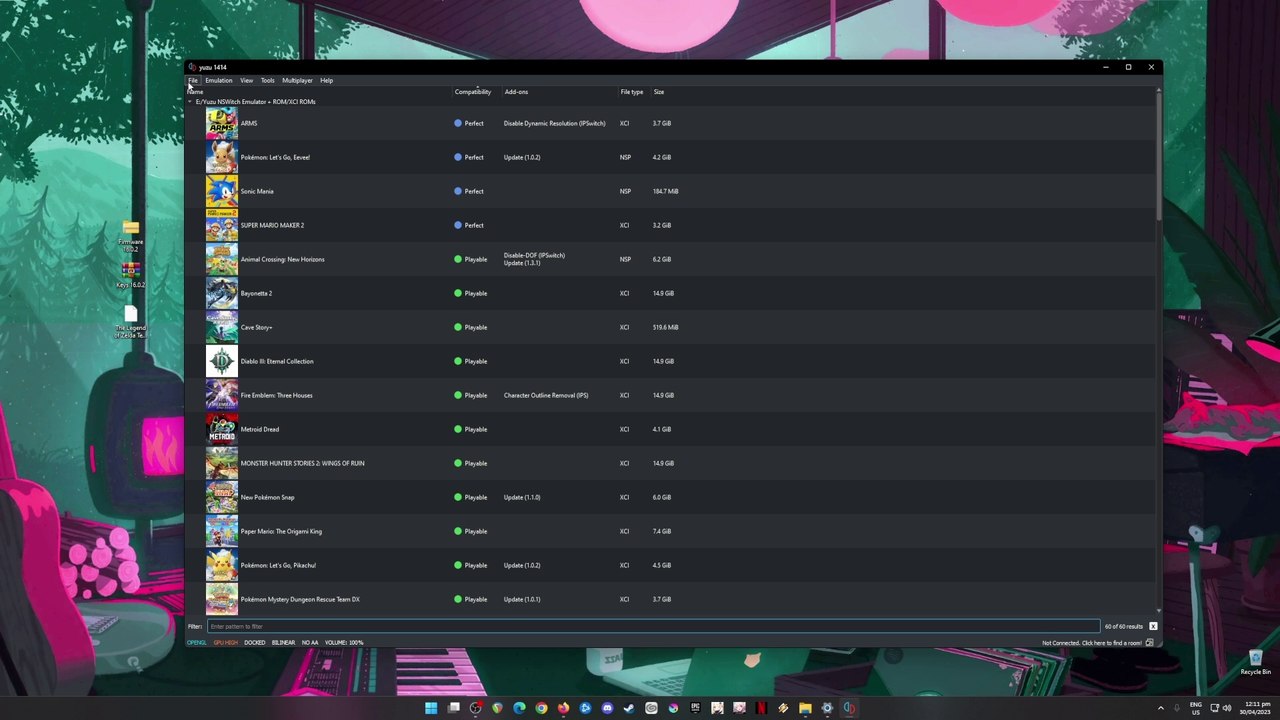The height and width of the screenshot is (720, 1280).
Task: Select the 'Pokémon: Let's Go, Eevee!' title
Action: click(275, 157)
